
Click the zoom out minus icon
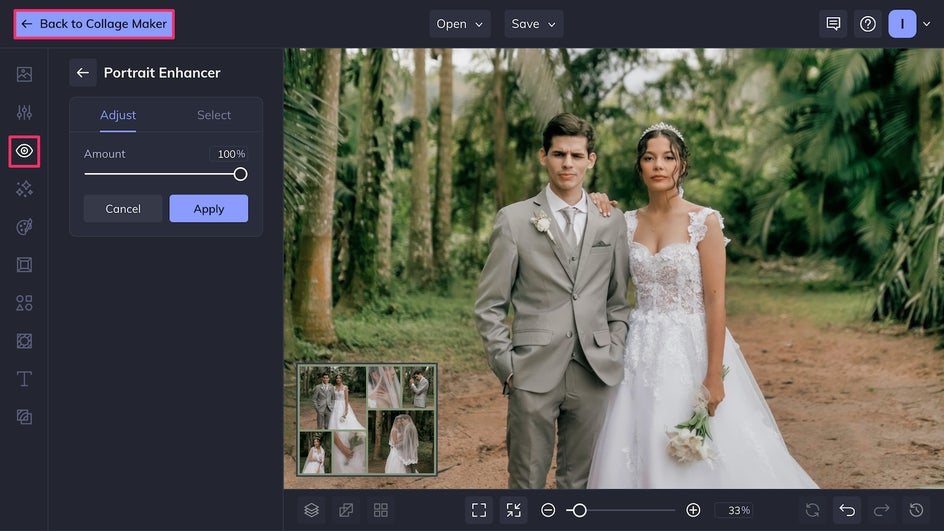548,510
